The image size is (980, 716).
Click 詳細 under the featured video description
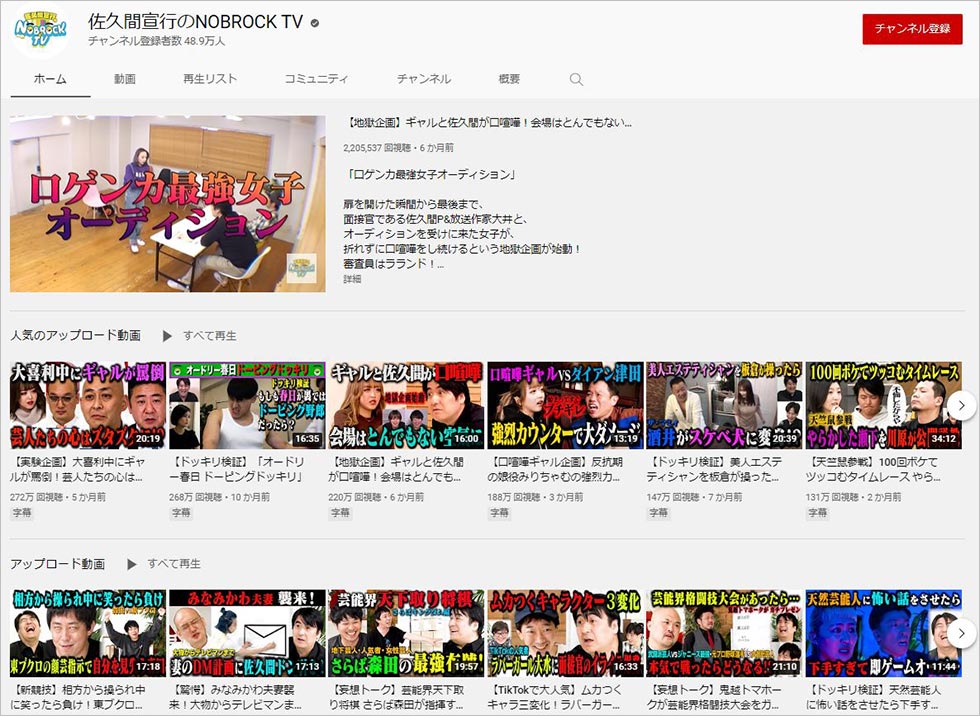(352, 279)
